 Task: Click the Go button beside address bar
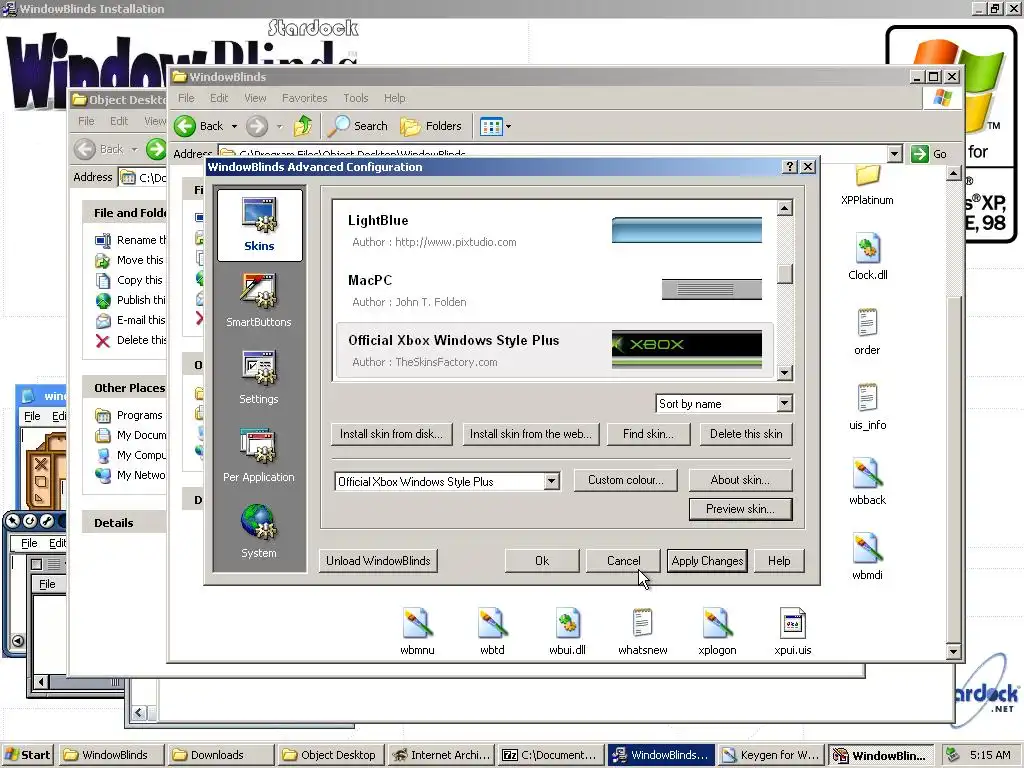coord(929,154)
